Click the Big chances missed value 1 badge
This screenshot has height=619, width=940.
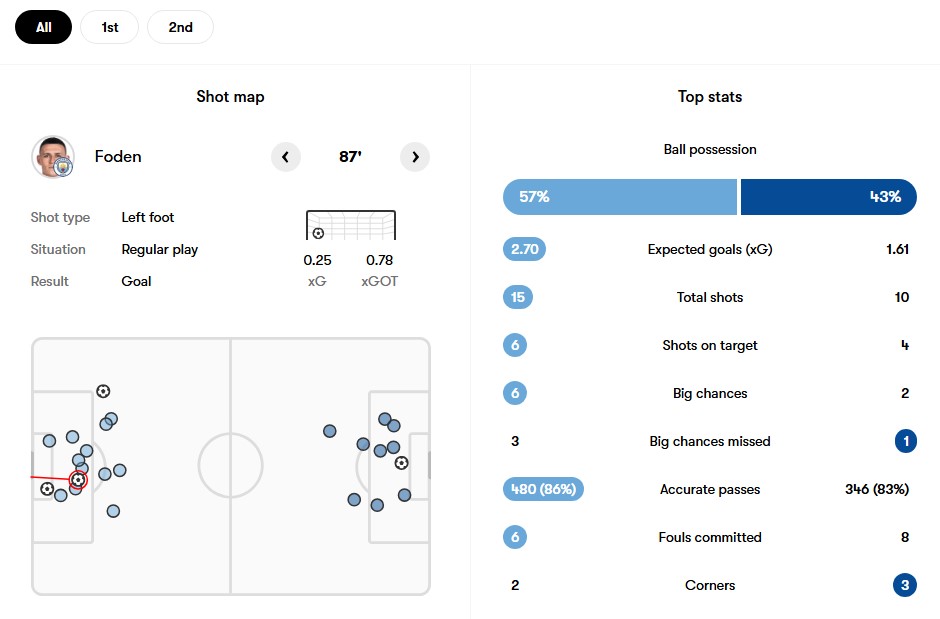pyautogui.click(x=906, y=441)
